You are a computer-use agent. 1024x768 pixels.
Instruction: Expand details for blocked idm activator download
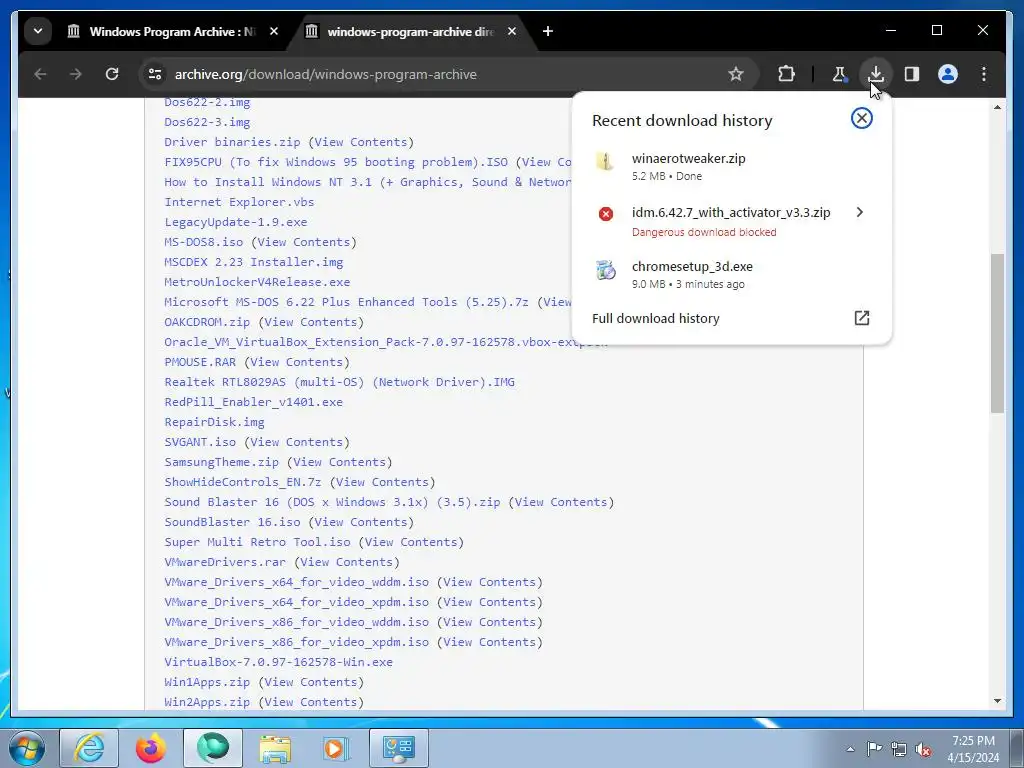coord(859,212)
